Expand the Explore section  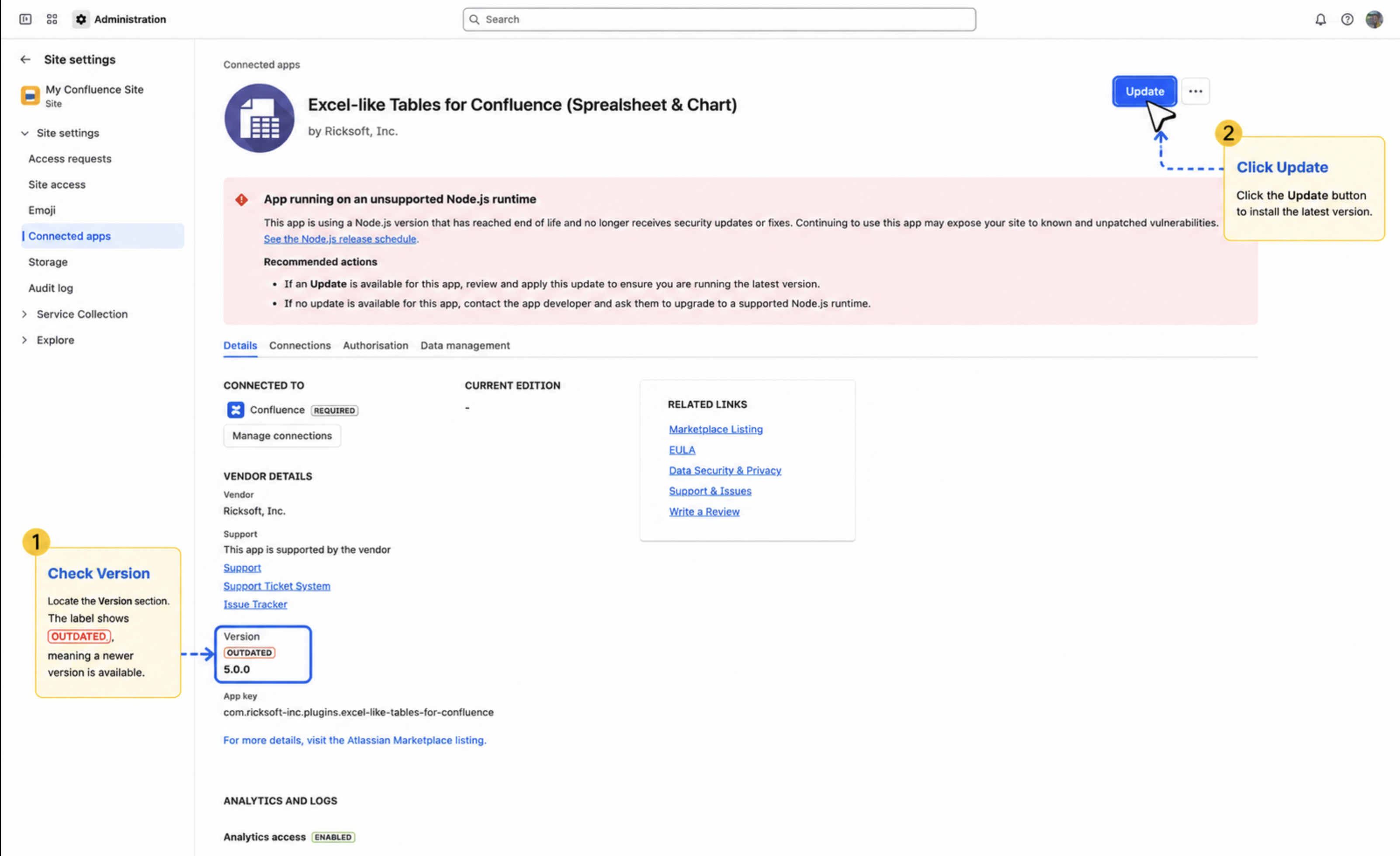[x=24, y=340]
